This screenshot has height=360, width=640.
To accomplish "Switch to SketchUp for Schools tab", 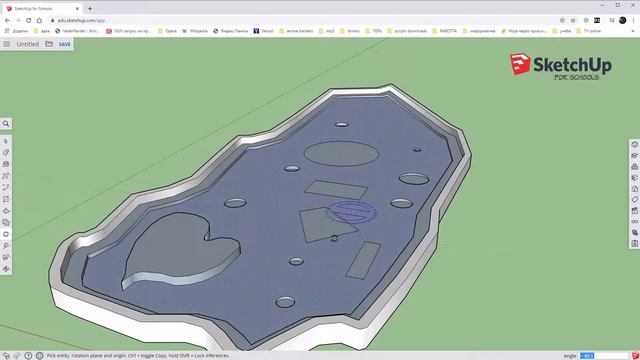I will click(x=42, y=8).
